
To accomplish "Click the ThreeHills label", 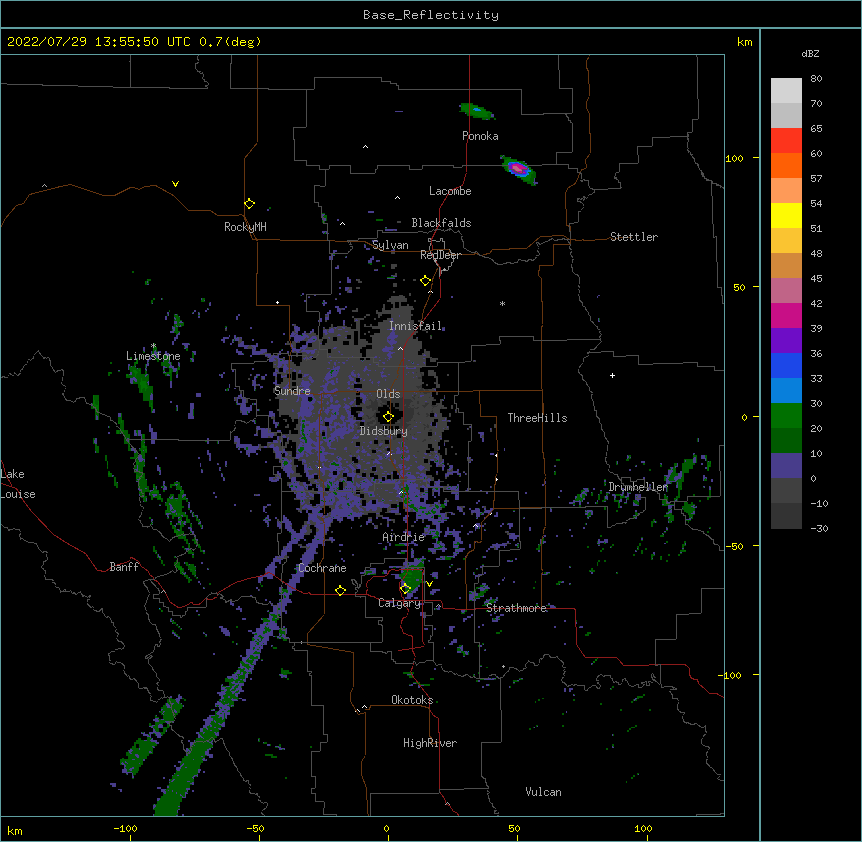I will (537, 418).
